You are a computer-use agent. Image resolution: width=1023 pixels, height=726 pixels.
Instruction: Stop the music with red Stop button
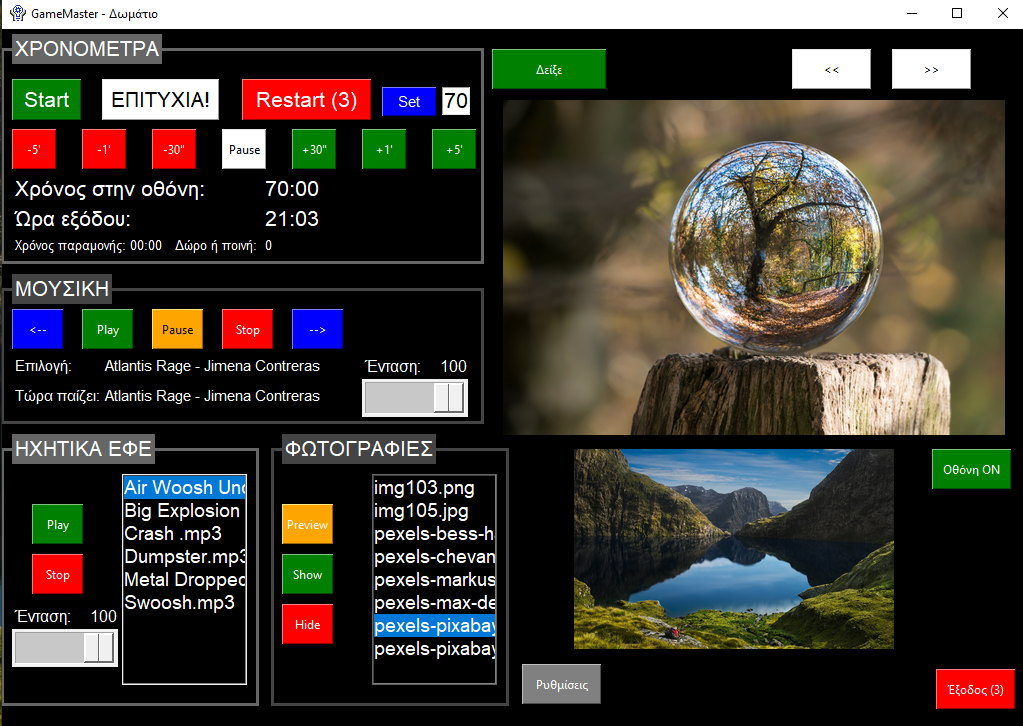pos(247,329)
